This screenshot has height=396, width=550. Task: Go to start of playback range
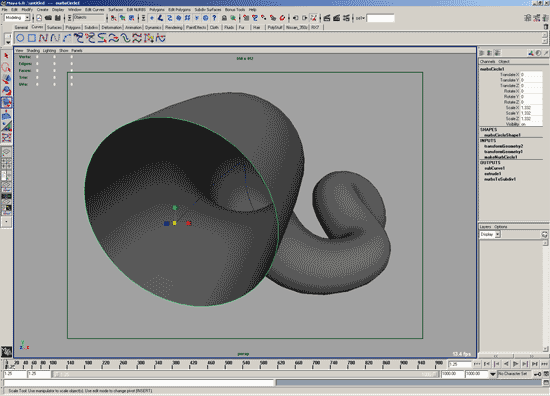click(x=477, y=364)
